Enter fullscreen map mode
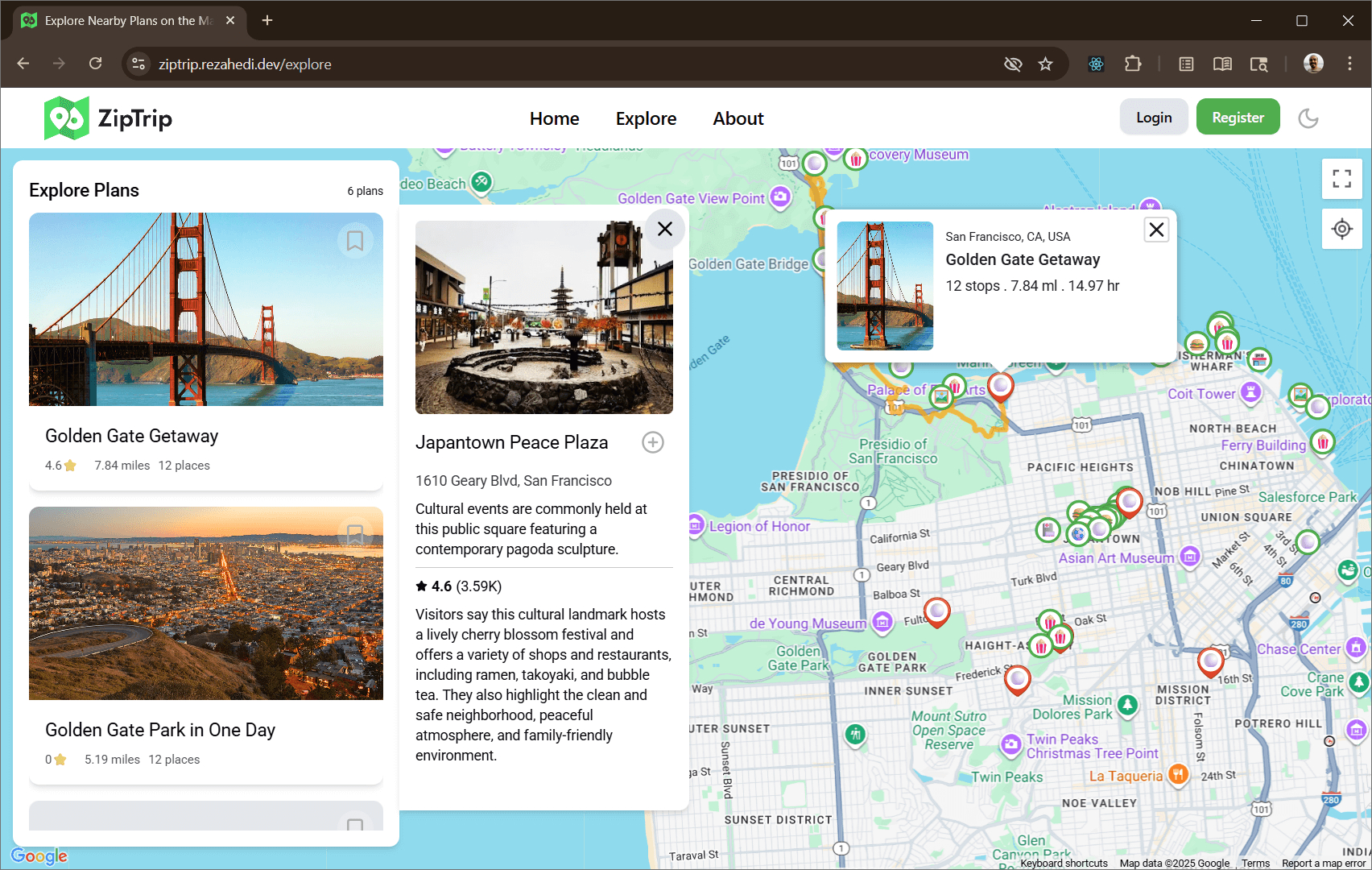Image resolution: width=1372 pixels, height=870 pixels. pos(1341,179)
